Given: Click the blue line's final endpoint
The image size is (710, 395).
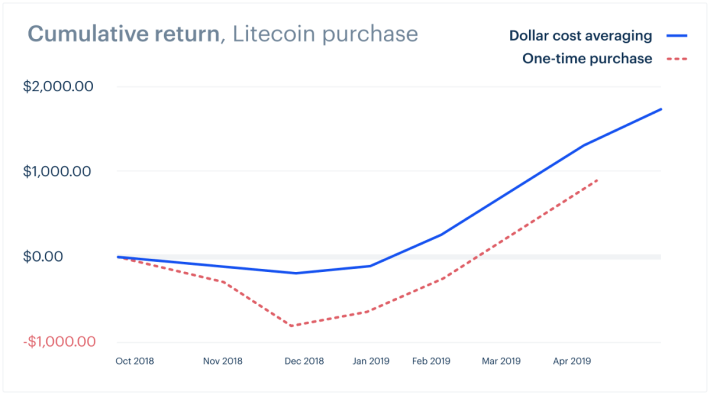Looking at the screenshot, I should 661,109.
